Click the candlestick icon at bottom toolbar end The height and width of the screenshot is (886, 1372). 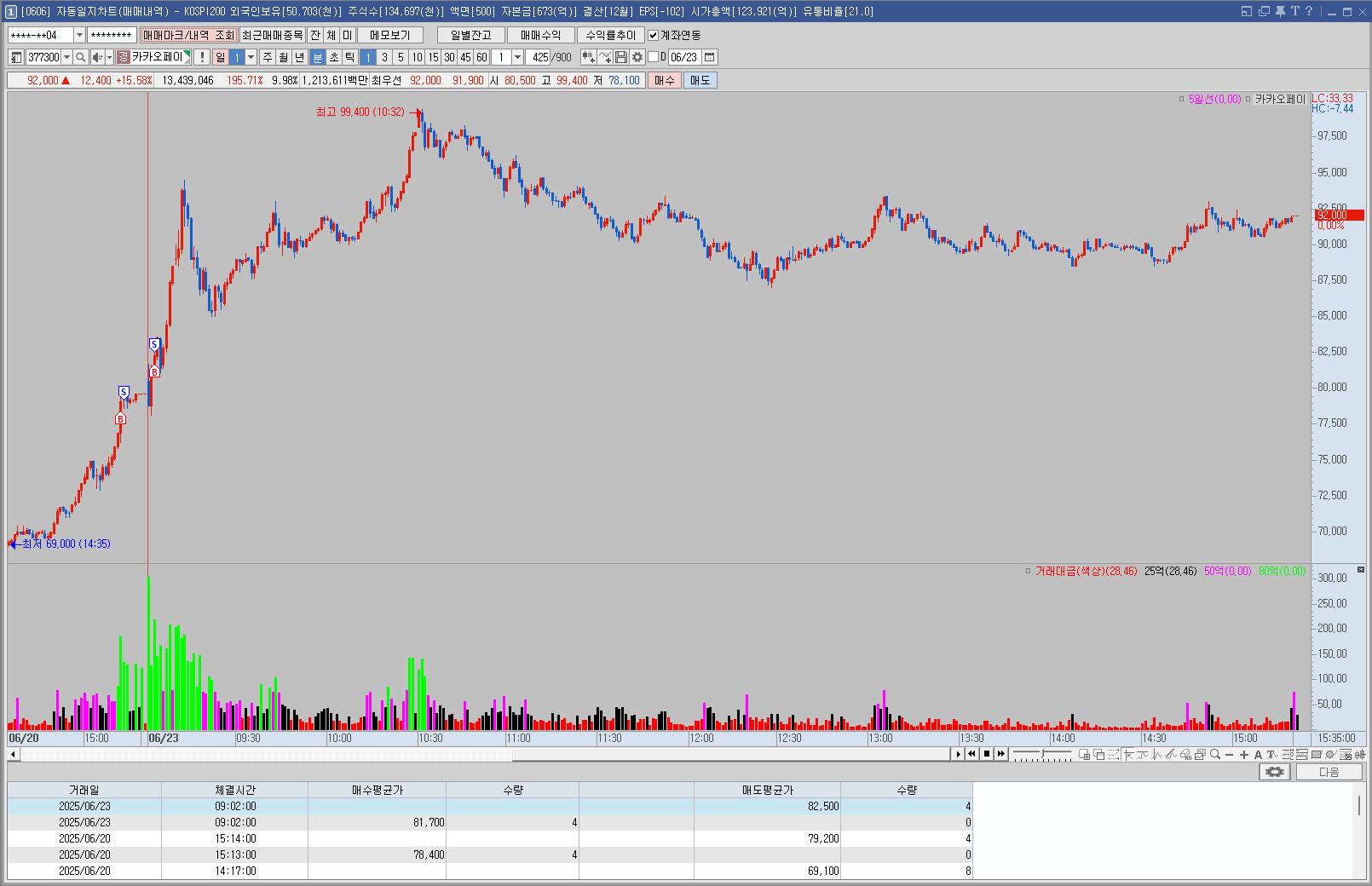1360,754
